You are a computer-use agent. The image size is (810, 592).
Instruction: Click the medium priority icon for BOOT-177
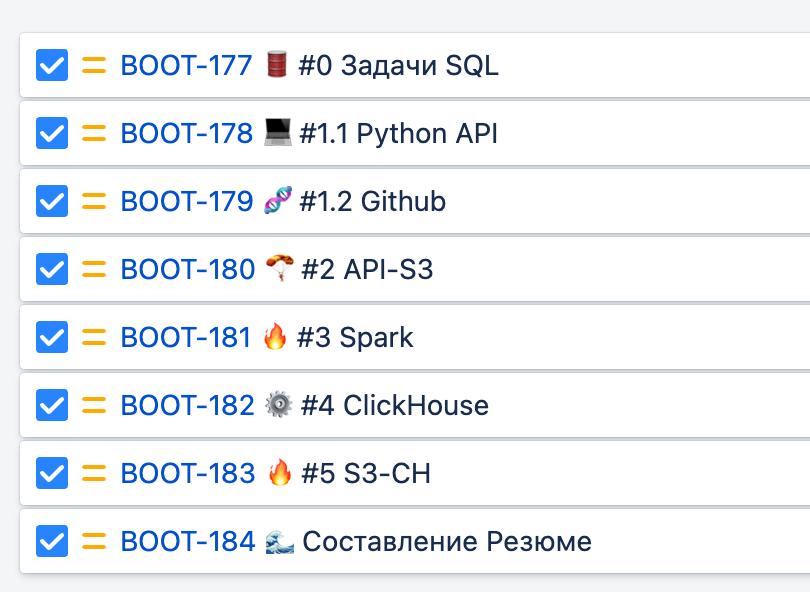point(94,65)
